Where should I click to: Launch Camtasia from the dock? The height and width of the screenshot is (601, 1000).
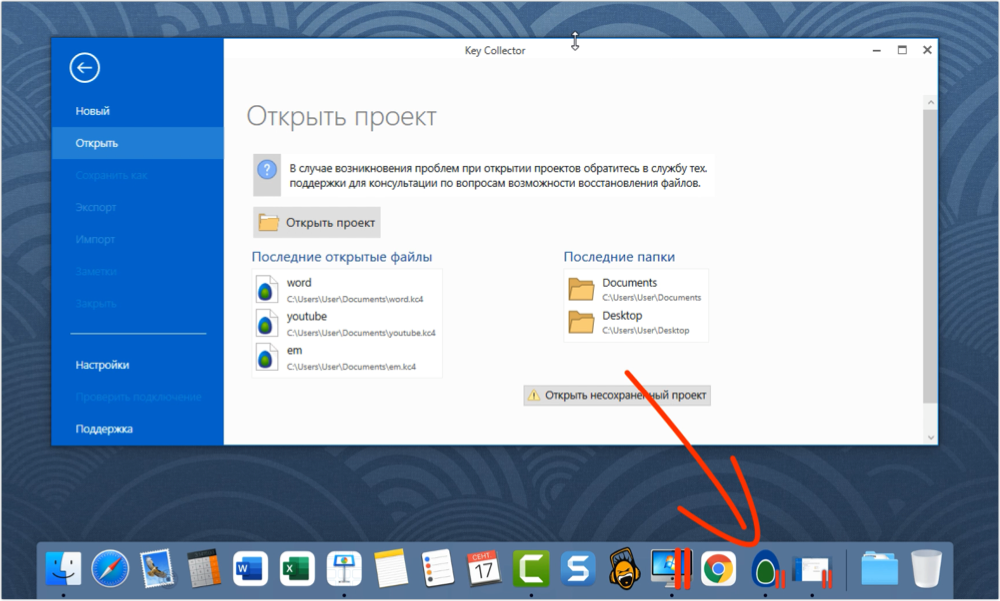(531, 567)
